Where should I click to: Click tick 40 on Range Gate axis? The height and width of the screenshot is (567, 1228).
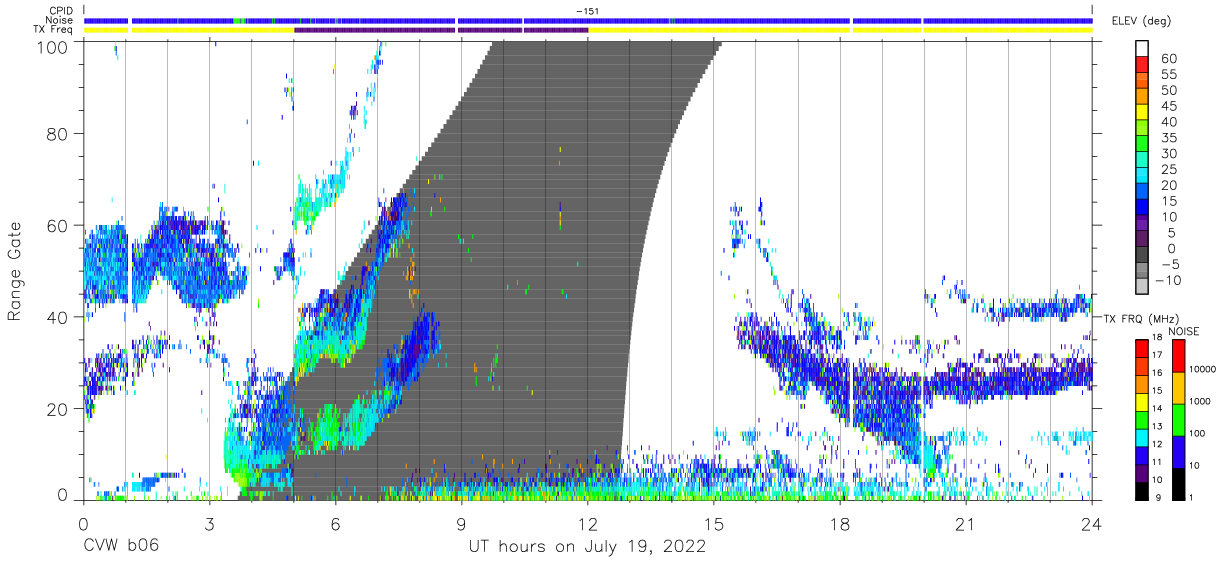pyautogui.click(x=58, y=317)
